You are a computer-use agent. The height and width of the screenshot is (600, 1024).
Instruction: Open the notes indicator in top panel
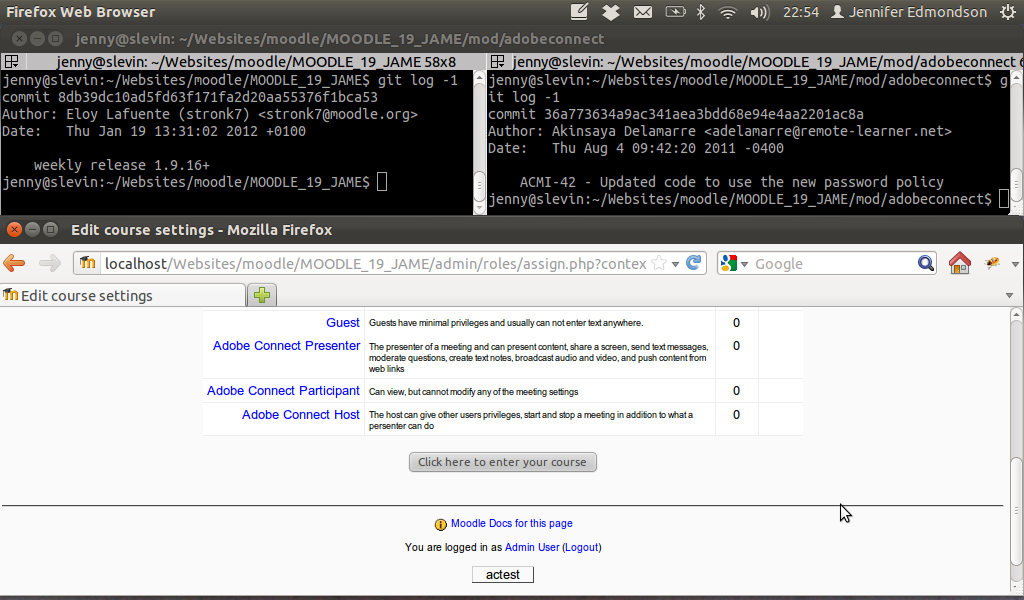coord(579,12)
